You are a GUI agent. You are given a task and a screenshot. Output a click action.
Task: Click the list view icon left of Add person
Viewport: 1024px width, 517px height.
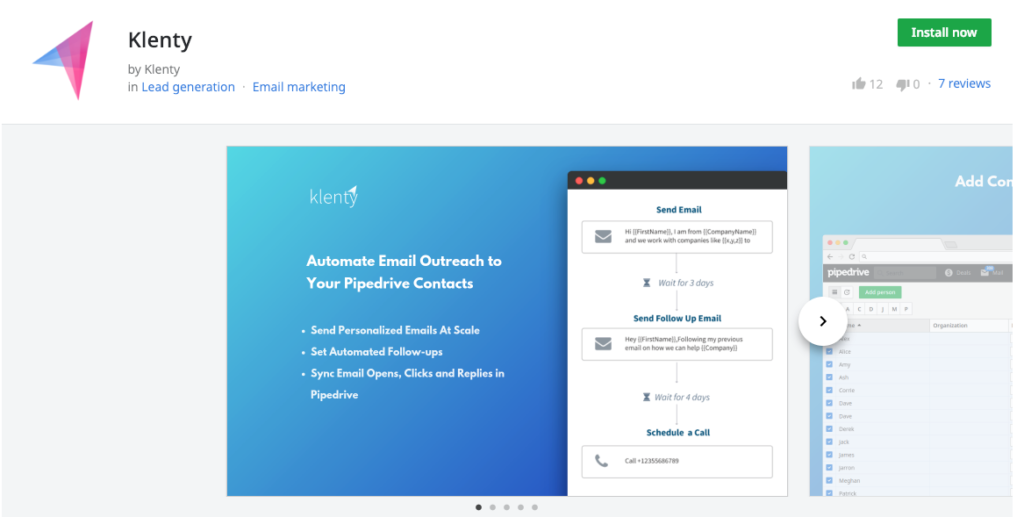(835, 292)
